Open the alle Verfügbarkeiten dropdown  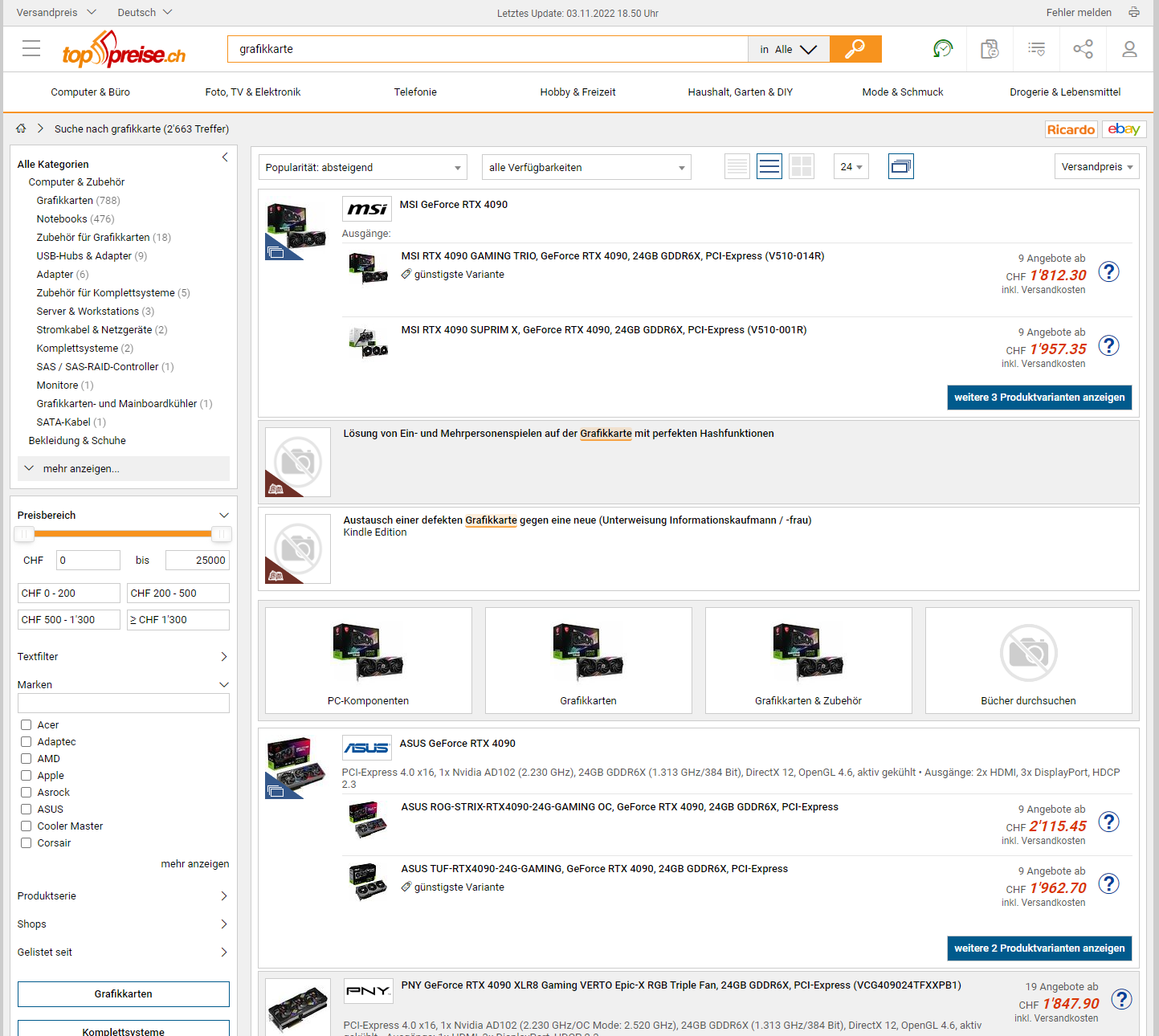click(586, 168)
